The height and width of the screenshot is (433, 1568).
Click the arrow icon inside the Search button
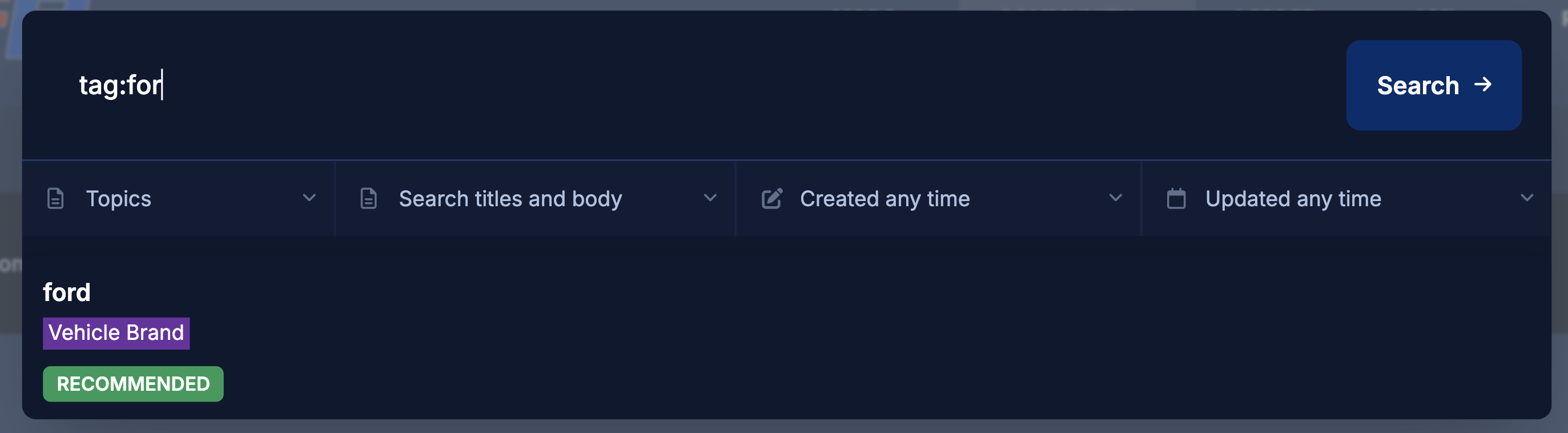pos(1483,85)
